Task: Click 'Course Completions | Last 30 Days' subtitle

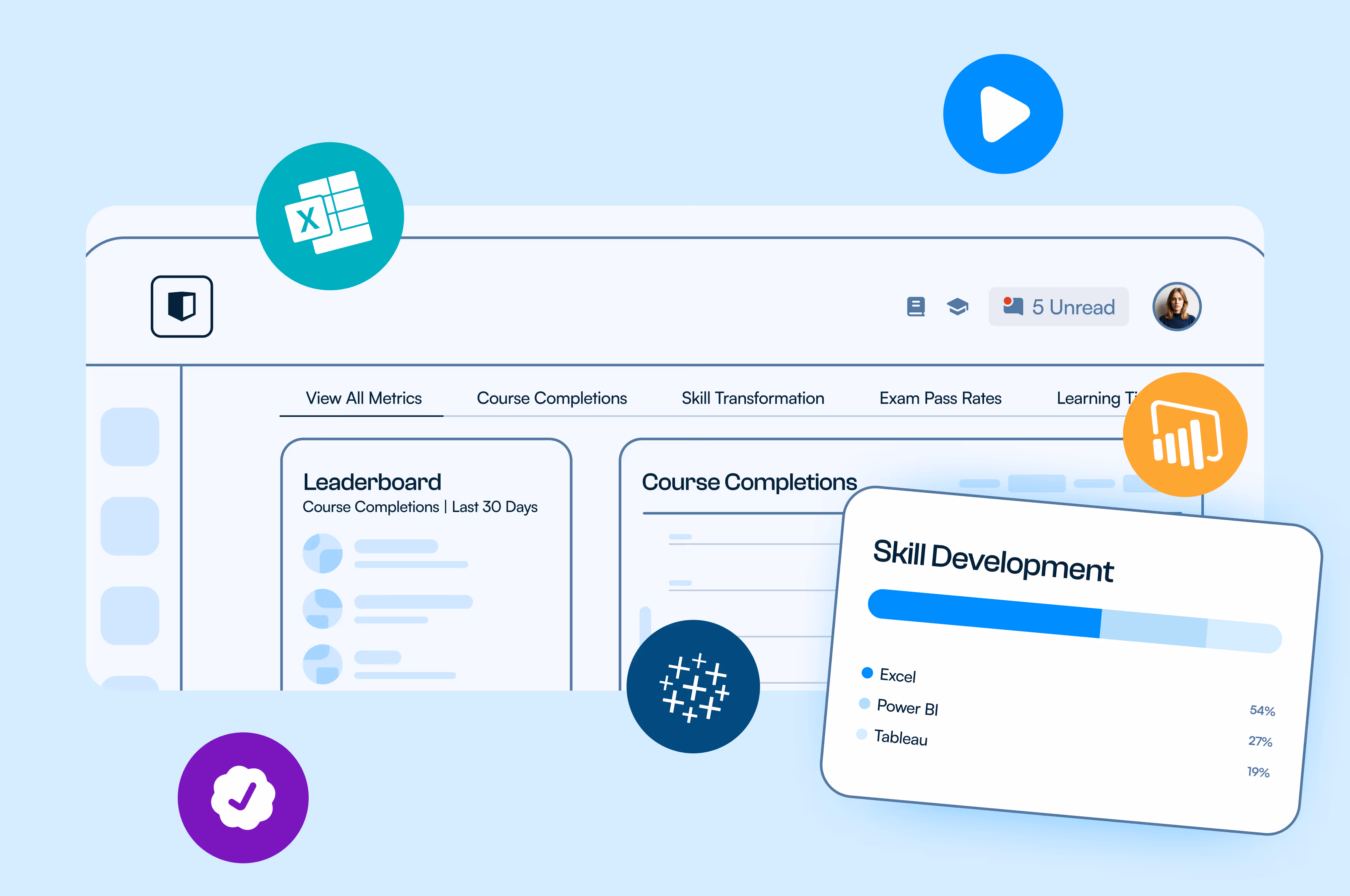Action: pyautogui.click(x=420, y=507)
